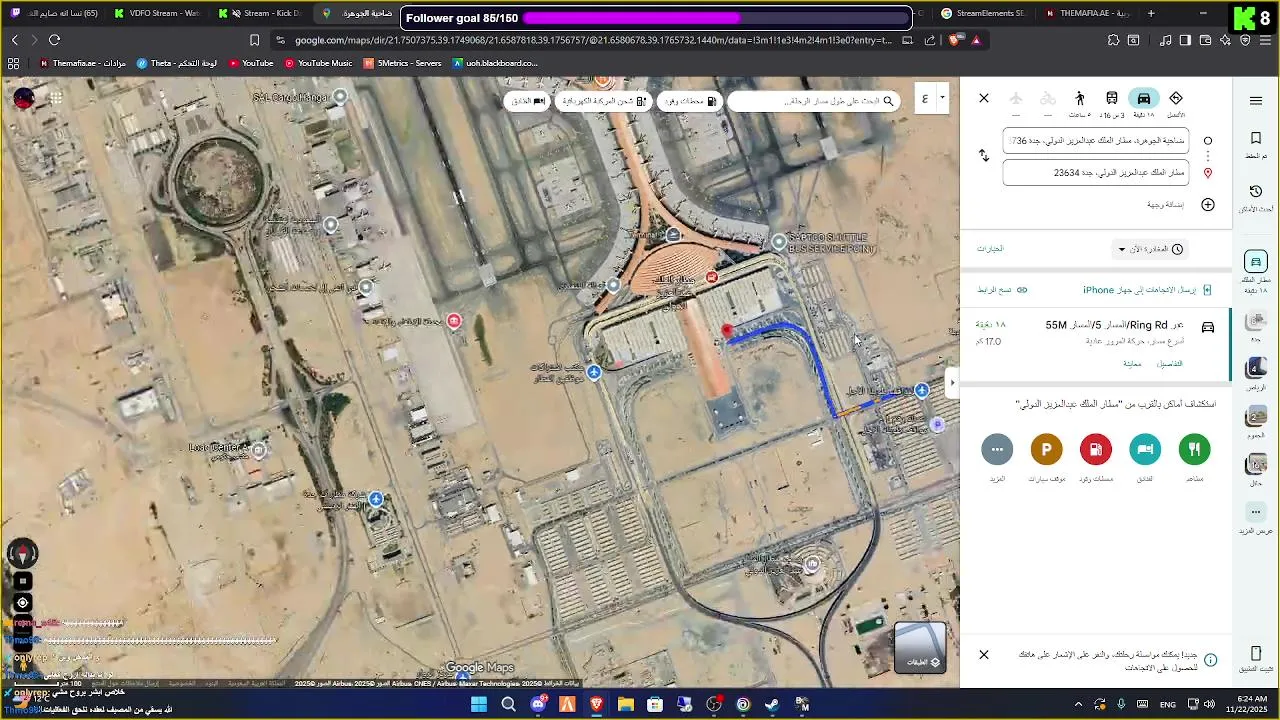Click the add destination plus icon

(x=1208, y=205)
